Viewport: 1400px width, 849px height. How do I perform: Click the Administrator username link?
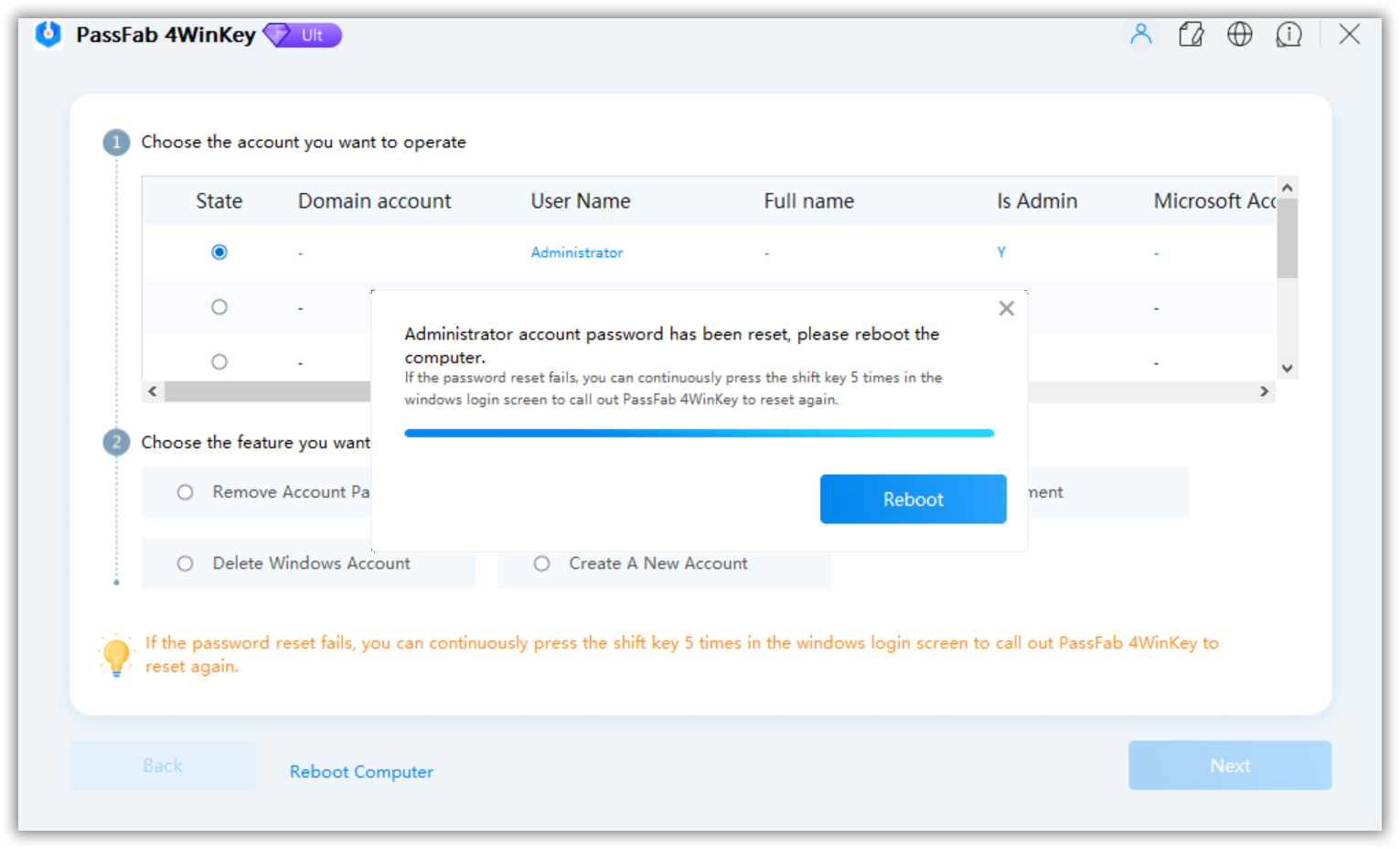tap(577, 252)
